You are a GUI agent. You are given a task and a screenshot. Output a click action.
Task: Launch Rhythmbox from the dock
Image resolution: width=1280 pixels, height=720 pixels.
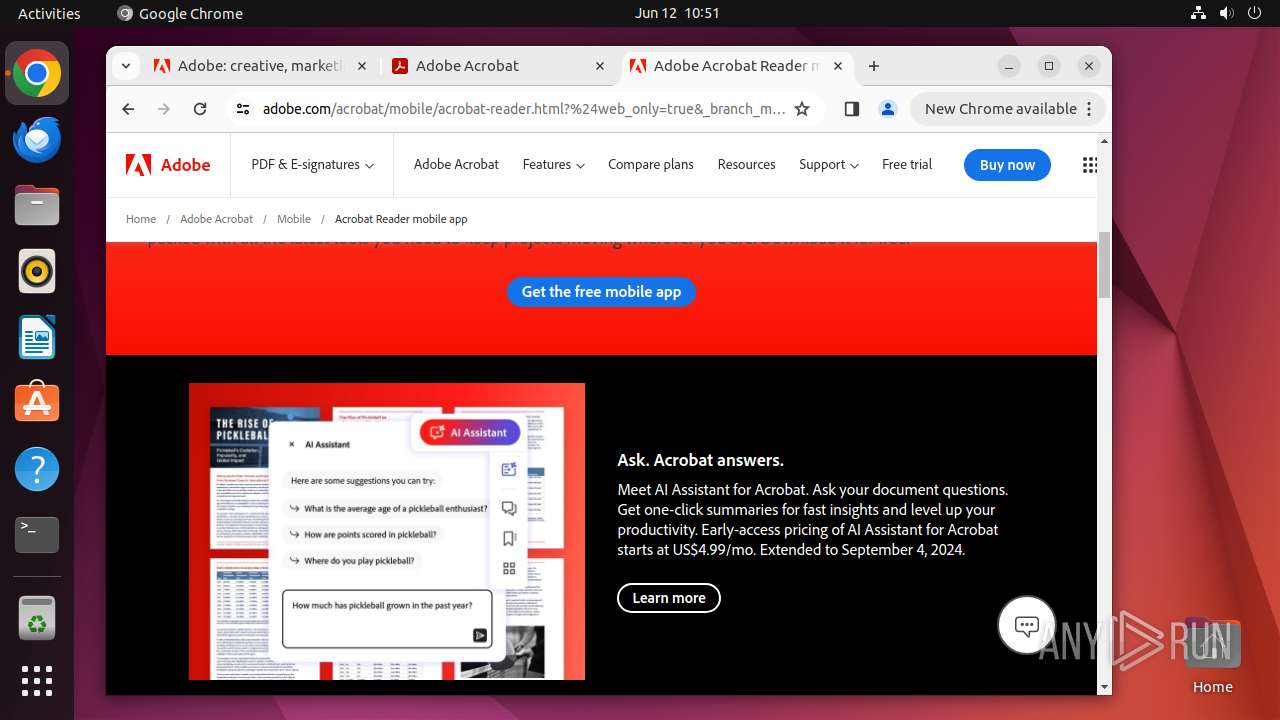37,271
